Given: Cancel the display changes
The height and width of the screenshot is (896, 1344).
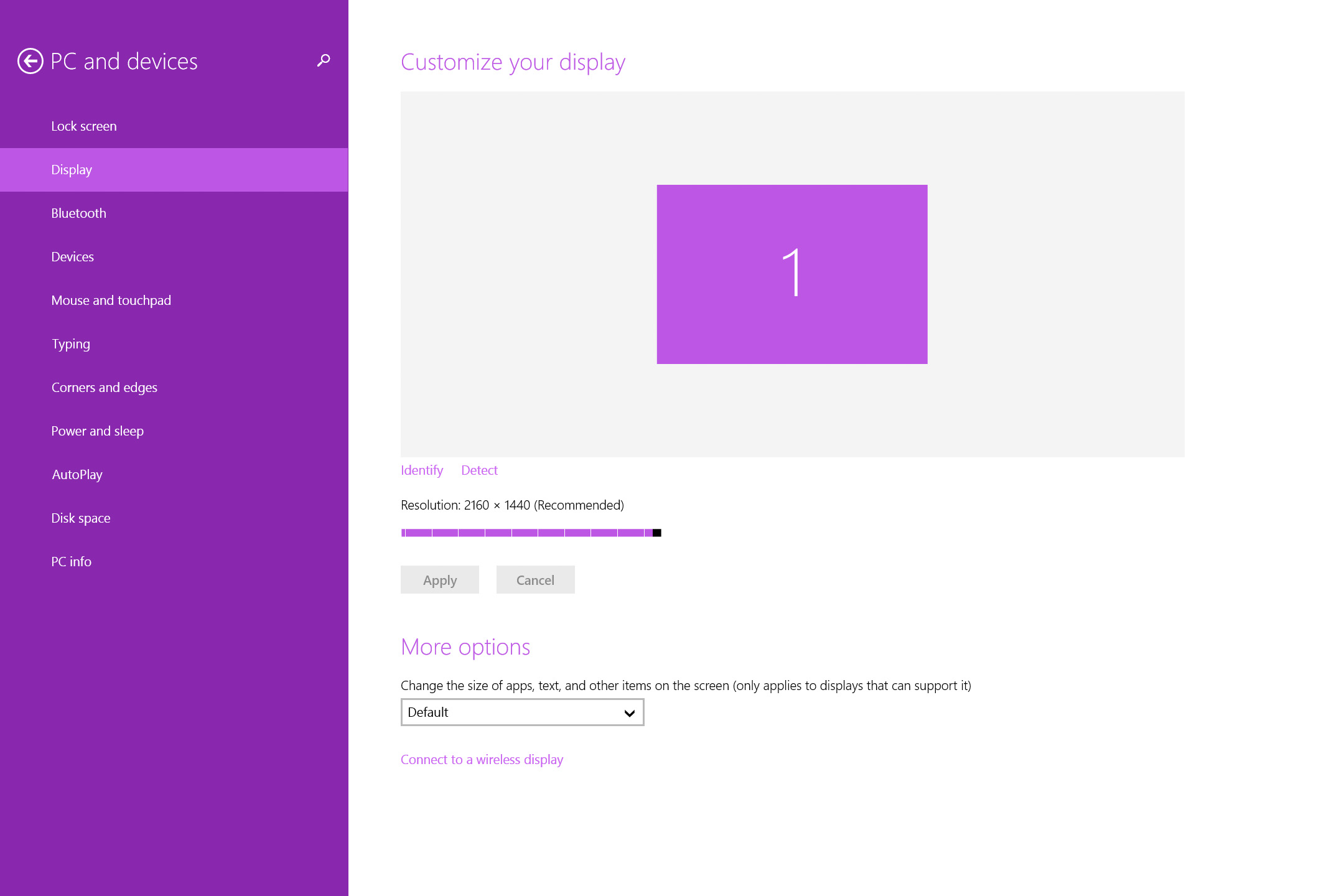Looking at the screenshot, I should (535, 580).
